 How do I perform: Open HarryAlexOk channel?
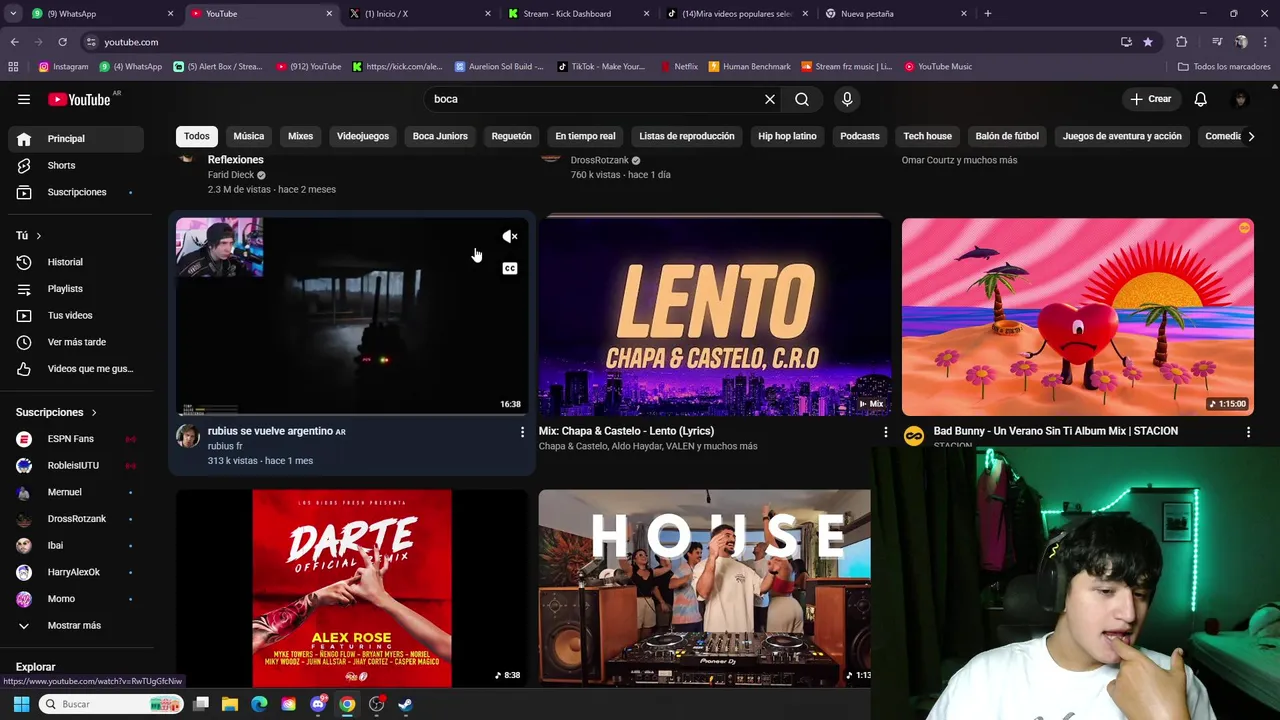click(x=76, y=572)
